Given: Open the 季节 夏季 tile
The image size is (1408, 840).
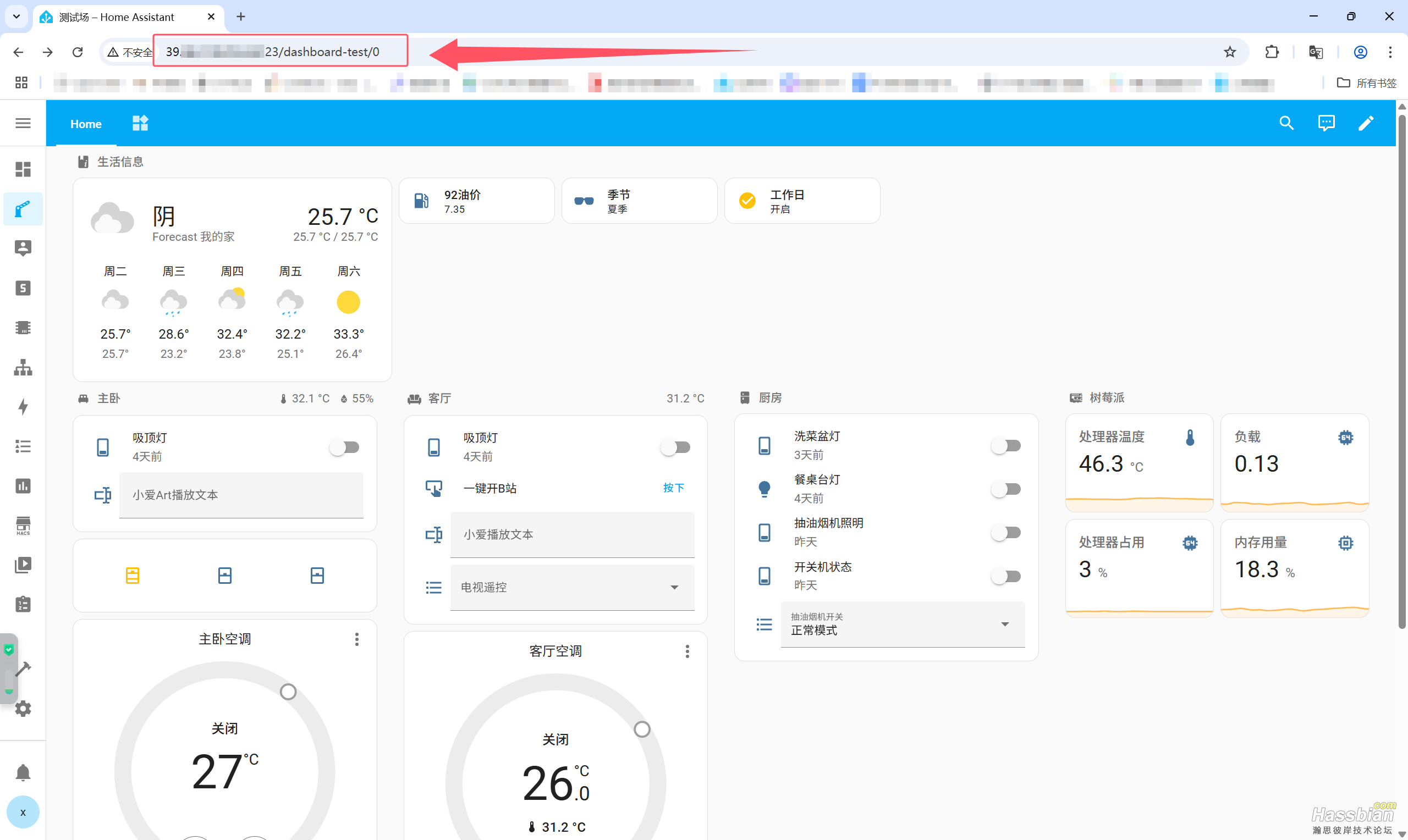Looking at the screenshot, I should click(639, 201).
